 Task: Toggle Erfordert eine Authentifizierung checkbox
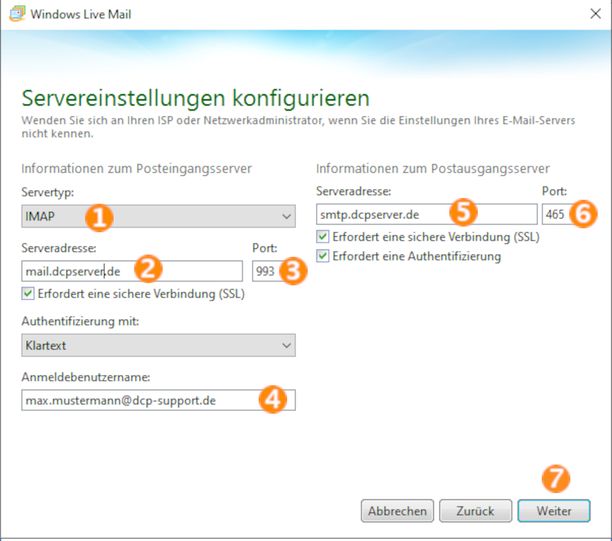click(x=322, y=256)
